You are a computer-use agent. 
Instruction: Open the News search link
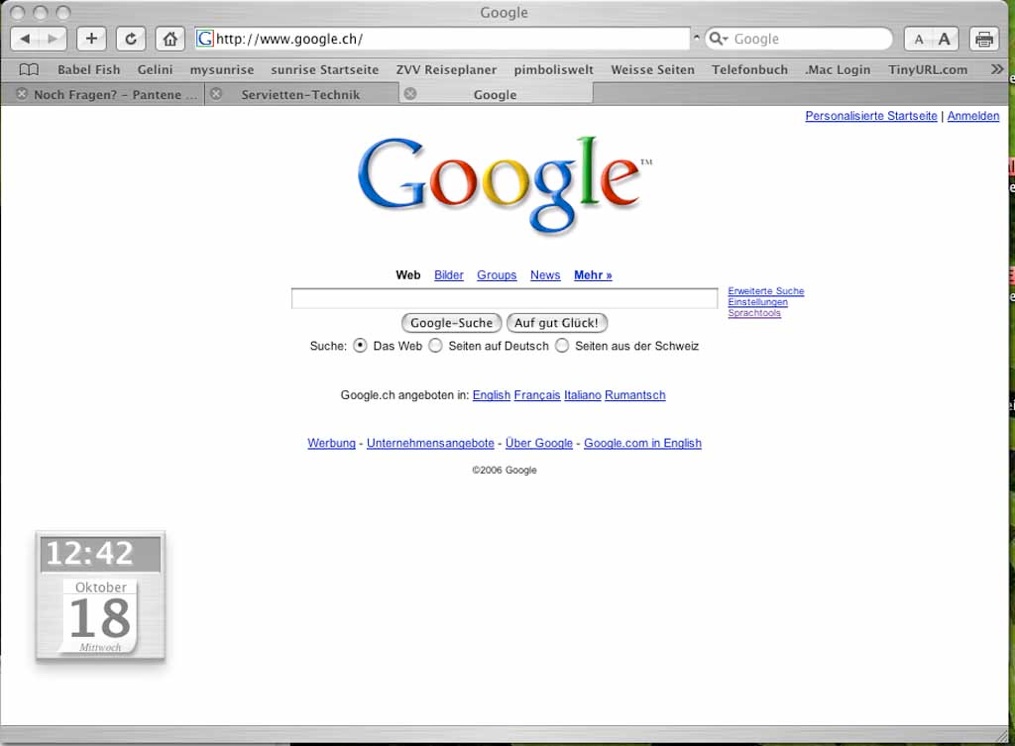pyautogui.click(x=545, y=275)
